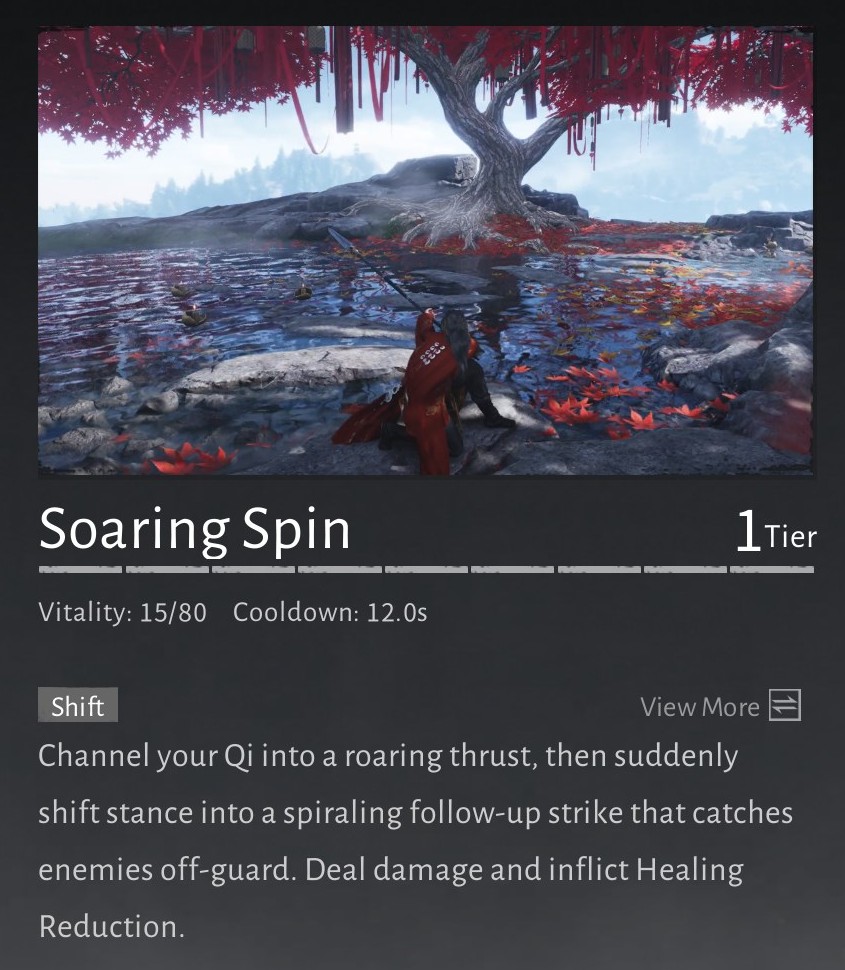Click the skill description's first line
Screen dimensions: 845x970
388,756
